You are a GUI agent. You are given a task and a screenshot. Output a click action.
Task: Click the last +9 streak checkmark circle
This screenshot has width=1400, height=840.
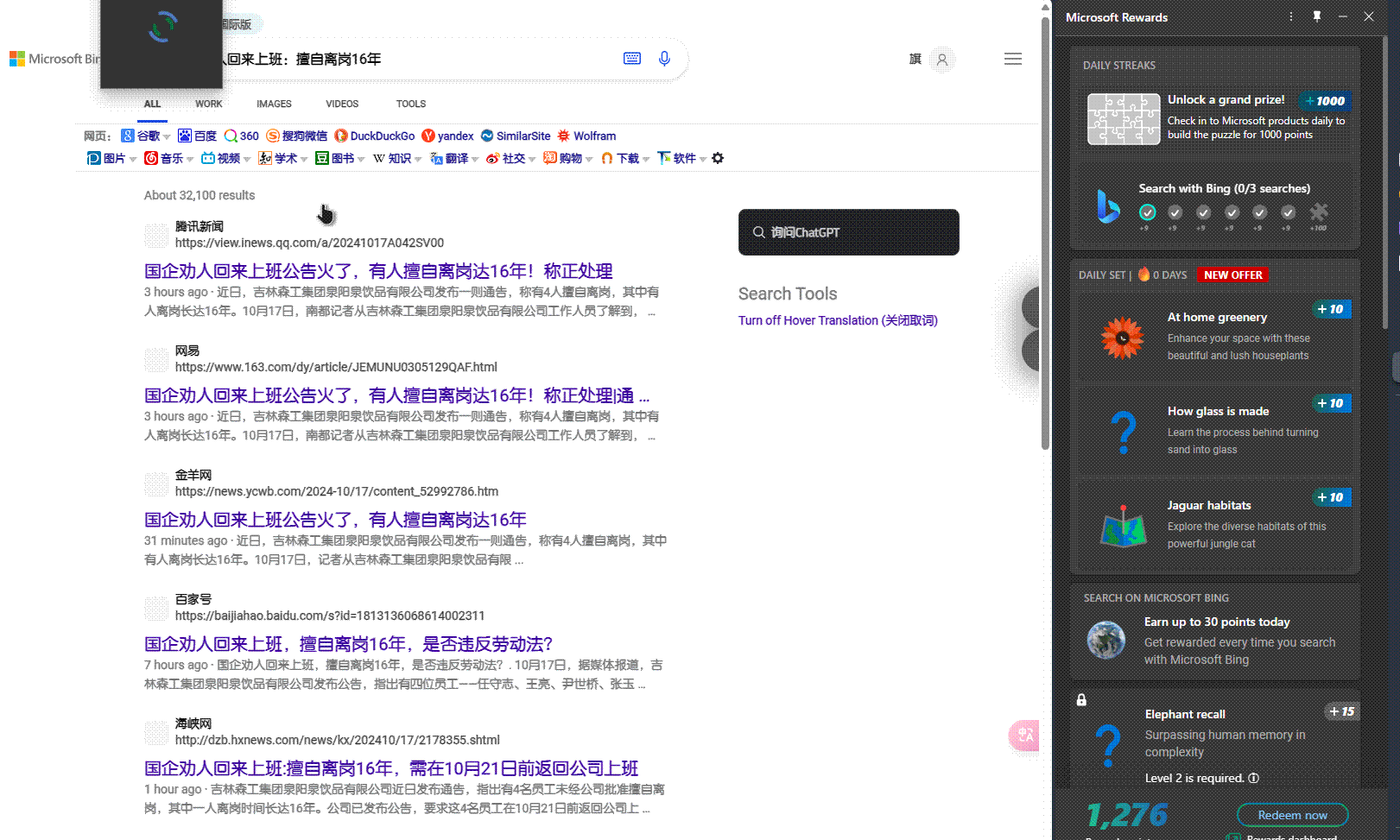(1288, 212)
